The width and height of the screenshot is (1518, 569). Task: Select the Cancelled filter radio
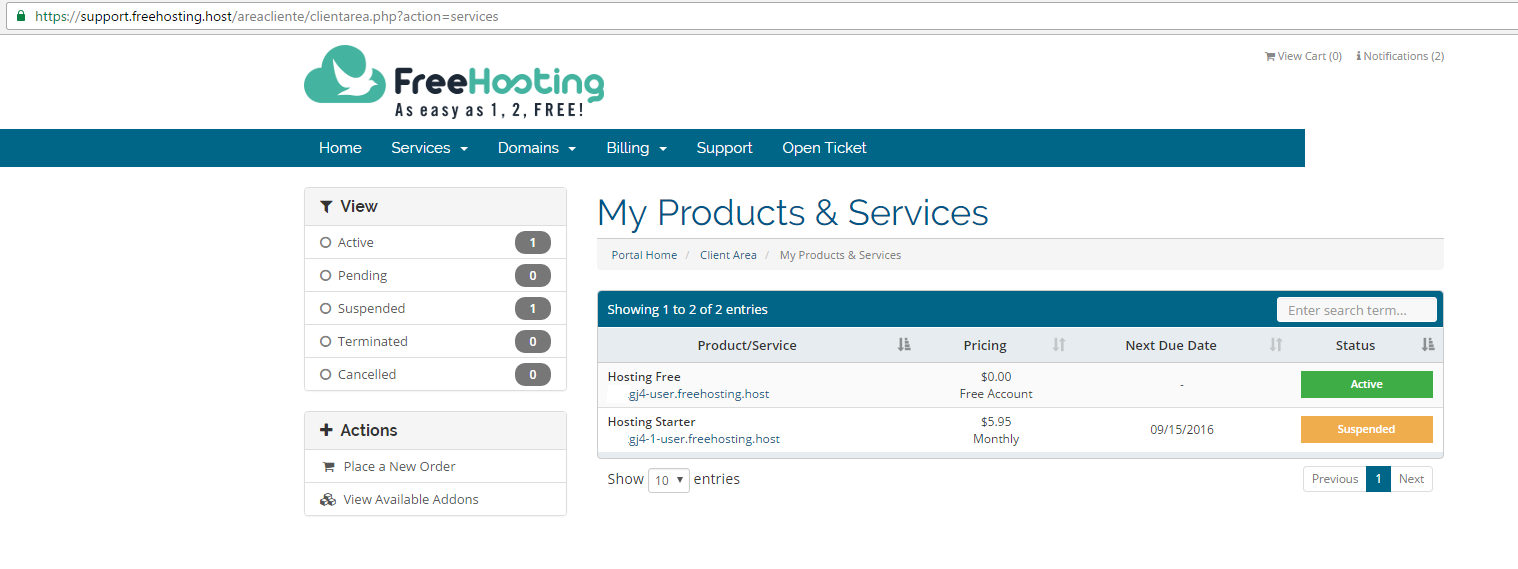coord(325,374)
